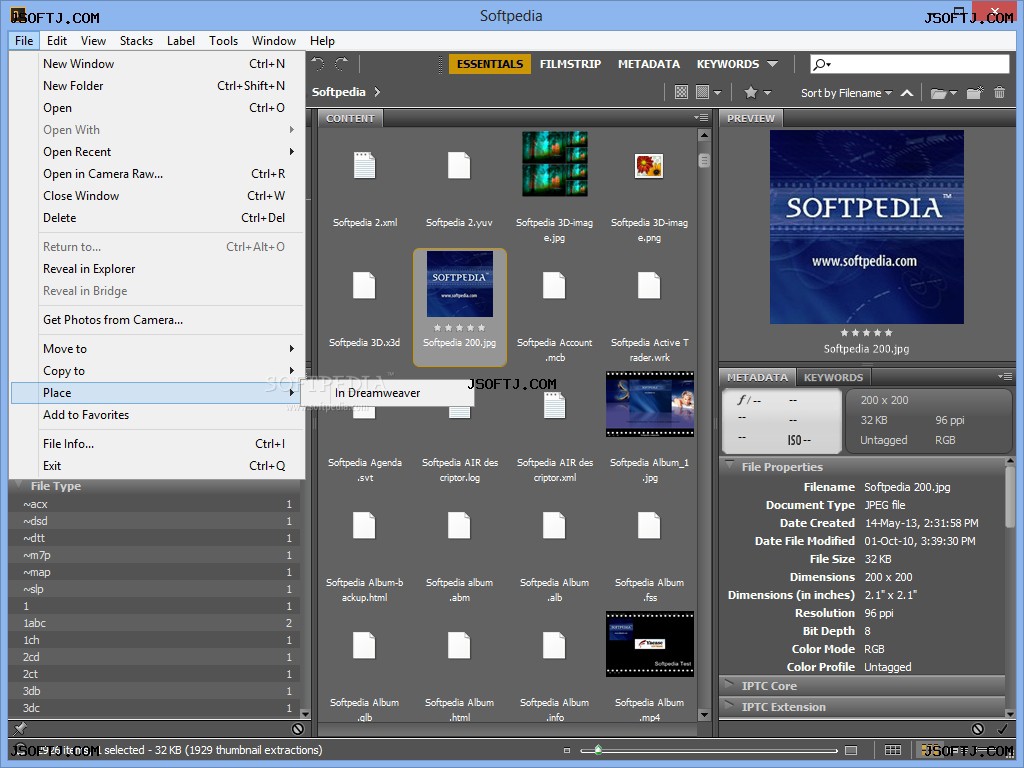Toggle the ~m7p file type filter
Viewport: 1024px width, 768px height.
point(155,555)
